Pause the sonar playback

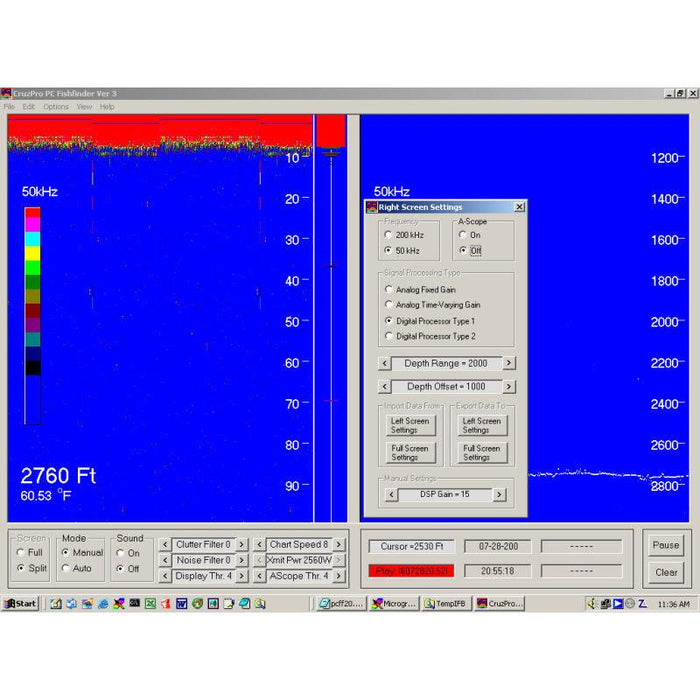click(x=666, y=545)
